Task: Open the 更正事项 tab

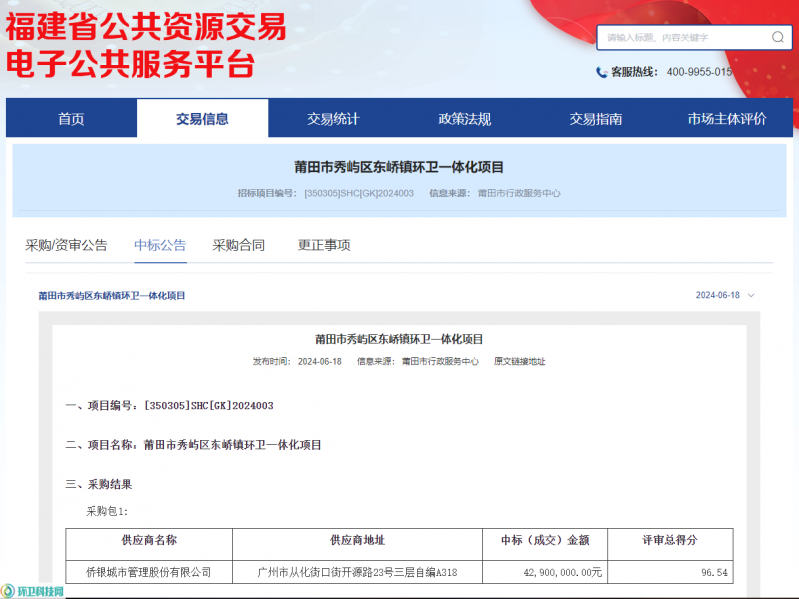Action: pos(324,245)
